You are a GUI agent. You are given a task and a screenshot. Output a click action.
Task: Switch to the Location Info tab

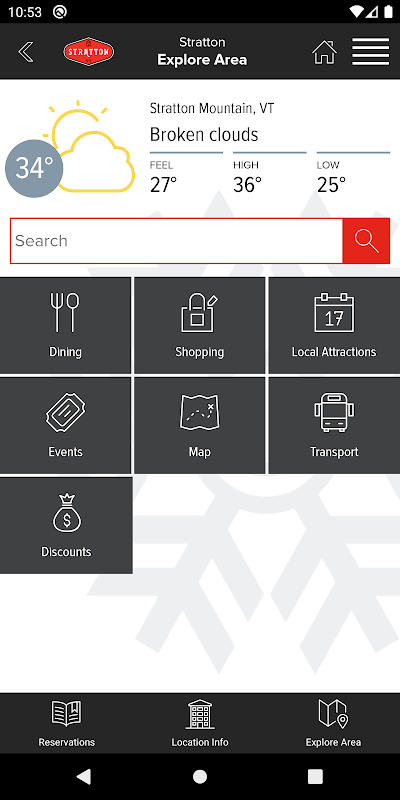tap(199, 723)
